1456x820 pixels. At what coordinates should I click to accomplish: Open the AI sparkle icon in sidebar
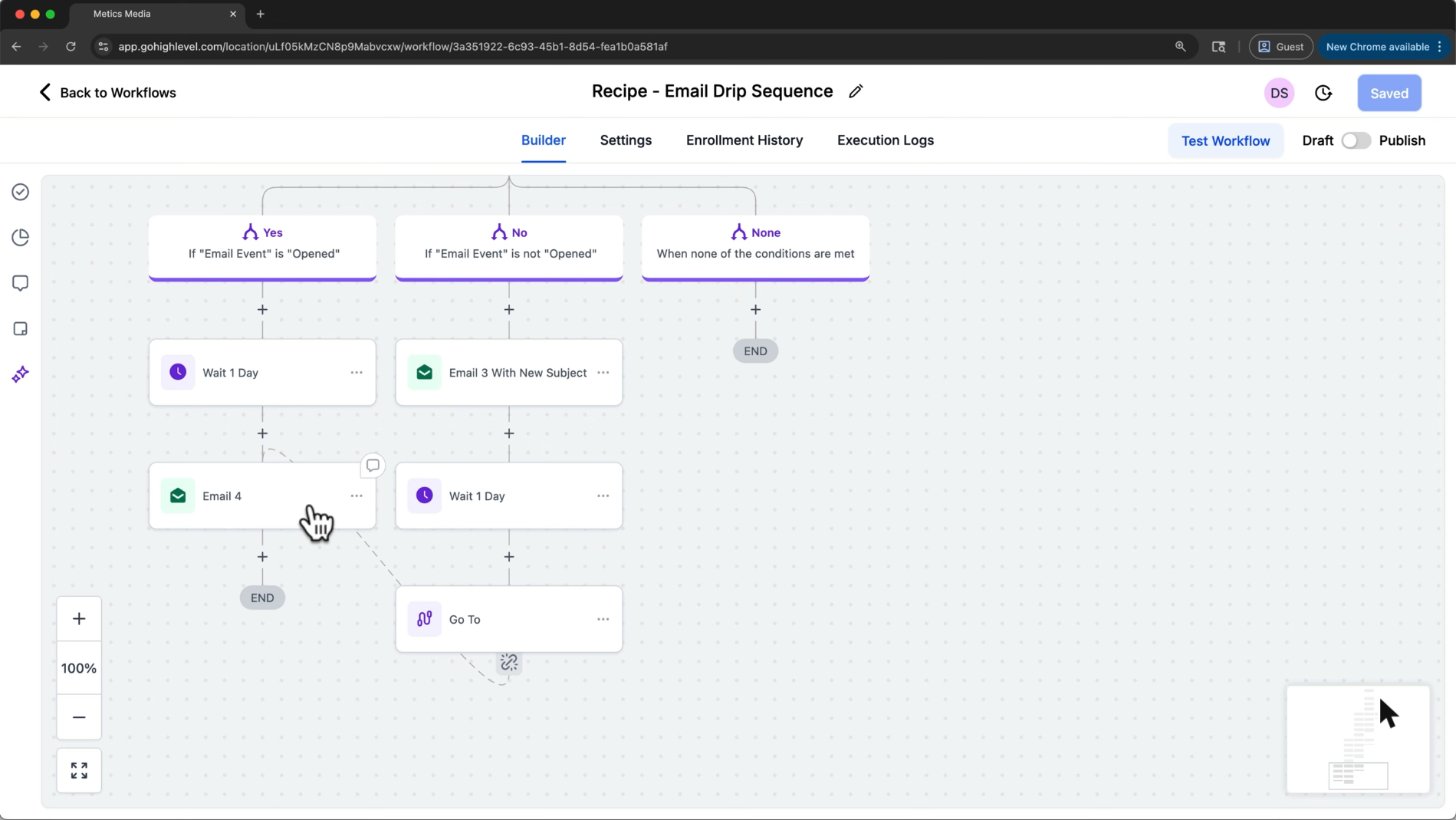coord(20,374)
